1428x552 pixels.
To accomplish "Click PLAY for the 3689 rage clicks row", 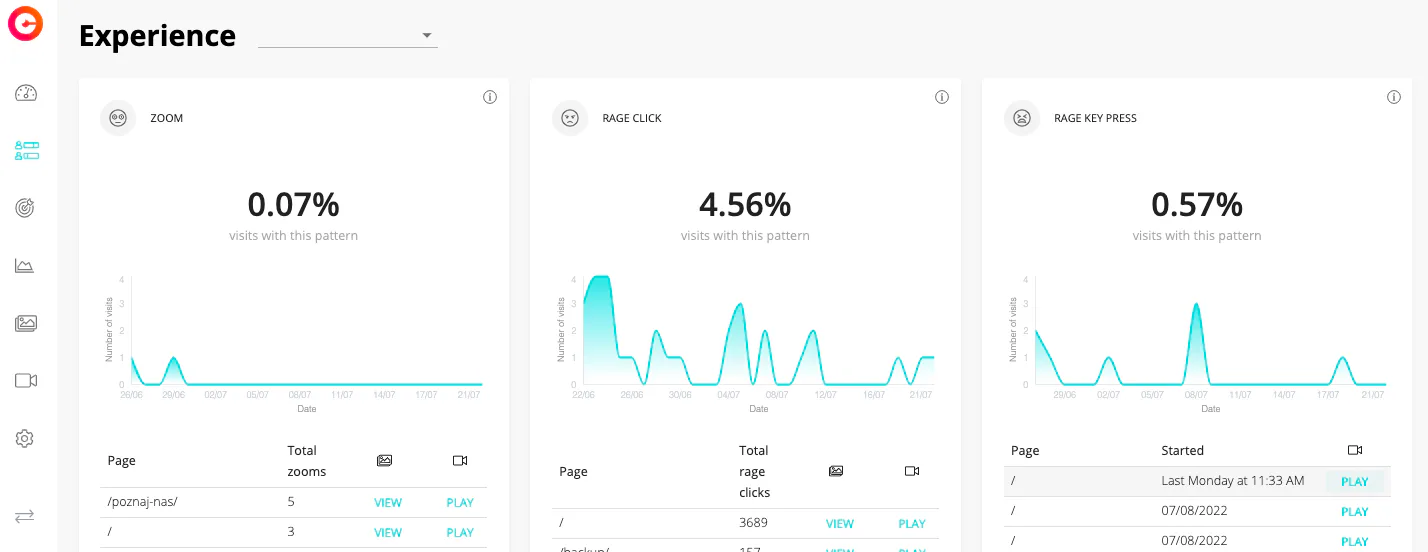I will tap(912, 524).
